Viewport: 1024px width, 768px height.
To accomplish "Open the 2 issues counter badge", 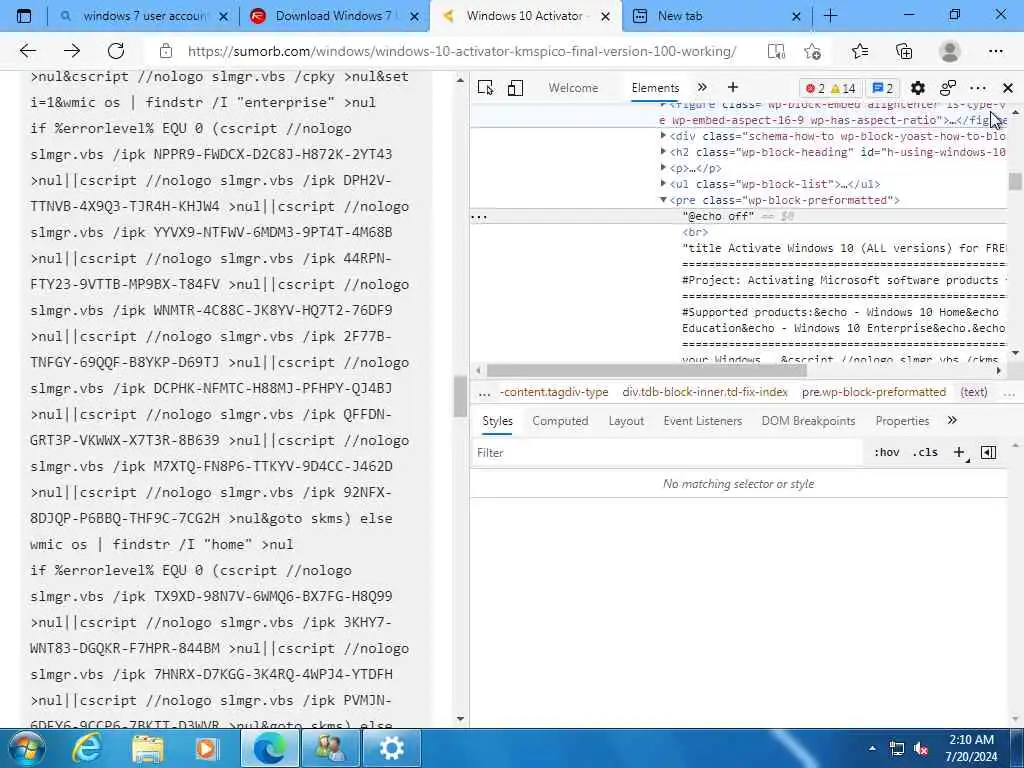I will tap(883, 88).
